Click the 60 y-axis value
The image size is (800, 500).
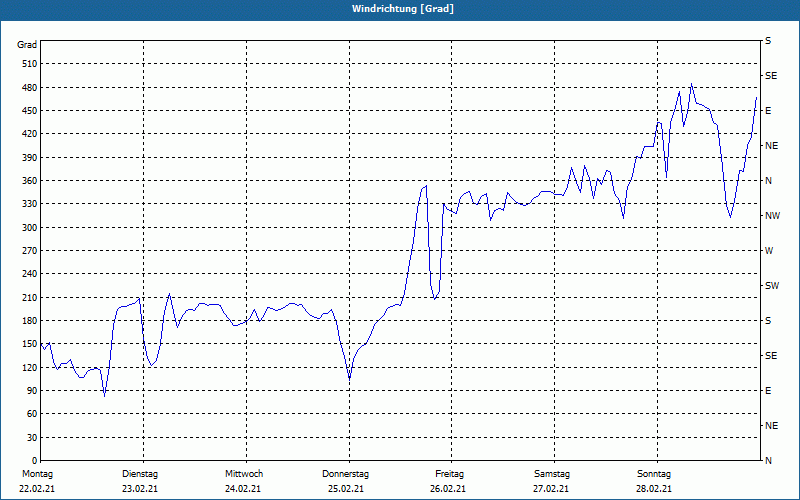point(32,413)
